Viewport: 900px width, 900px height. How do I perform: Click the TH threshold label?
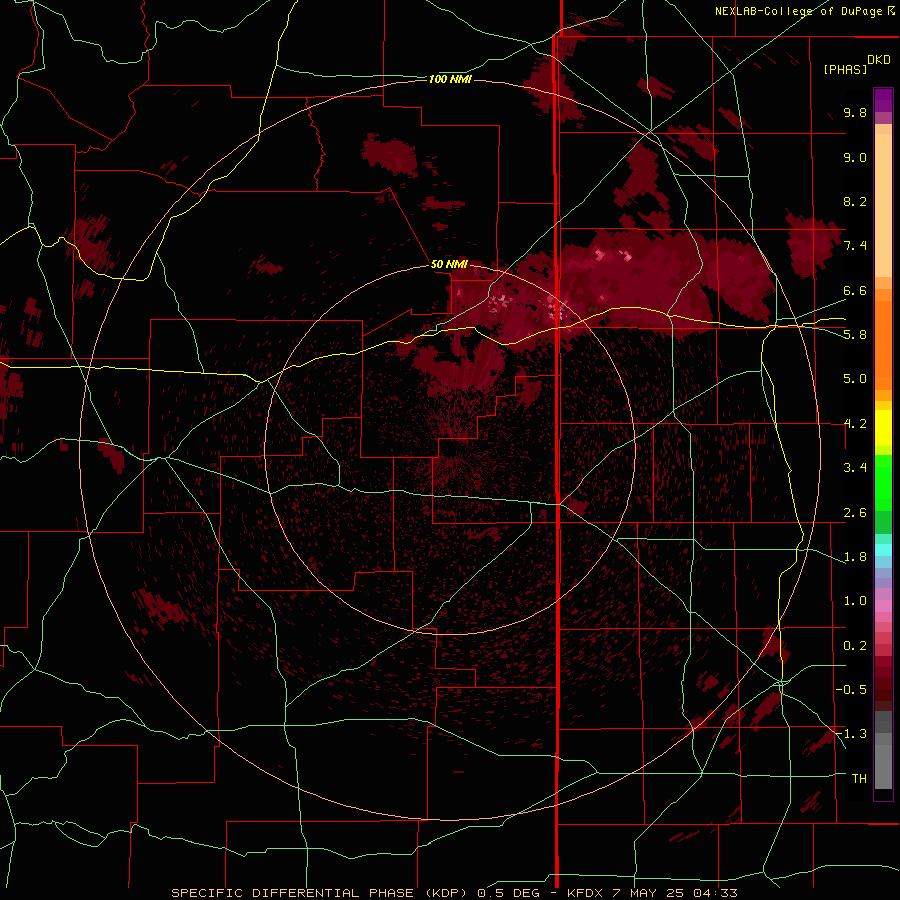coord(859,779)
